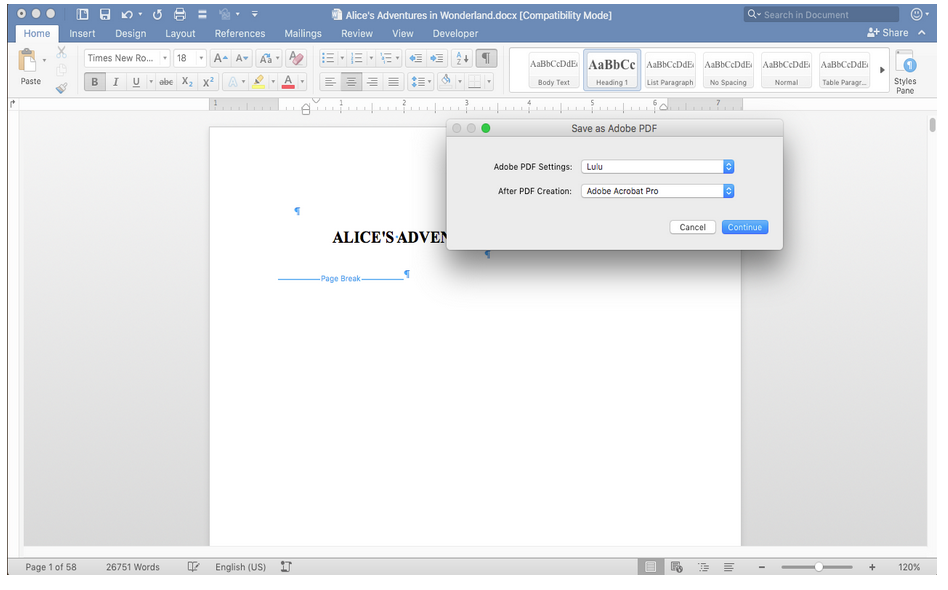Viewport: 948px width, 590px height.
Task: Toggle Bold formatting
Action: [94, 82]
